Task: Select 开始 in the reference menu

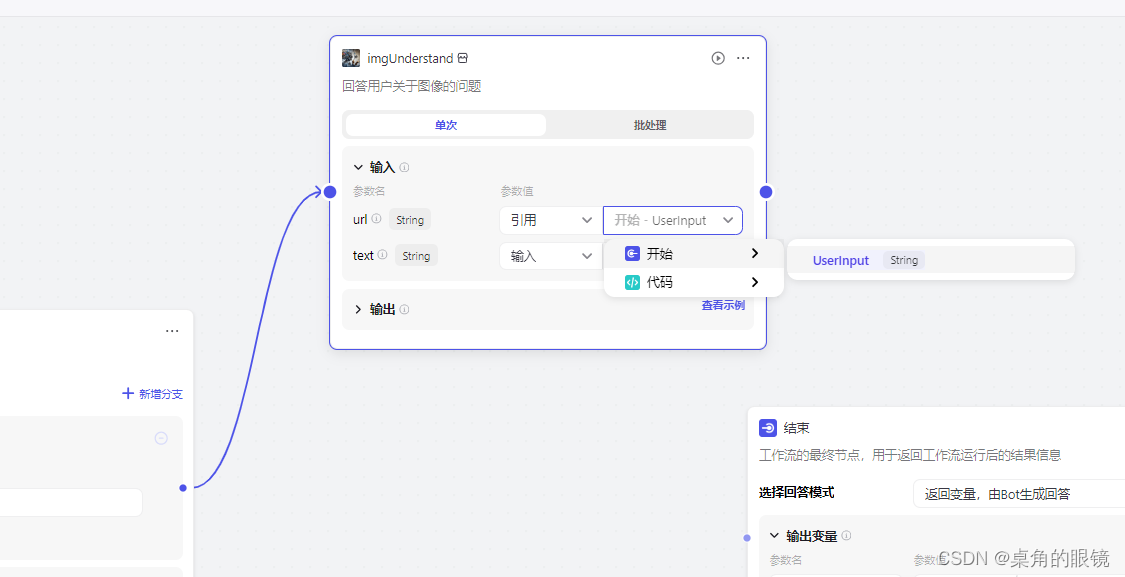Action: coord(694,254)
